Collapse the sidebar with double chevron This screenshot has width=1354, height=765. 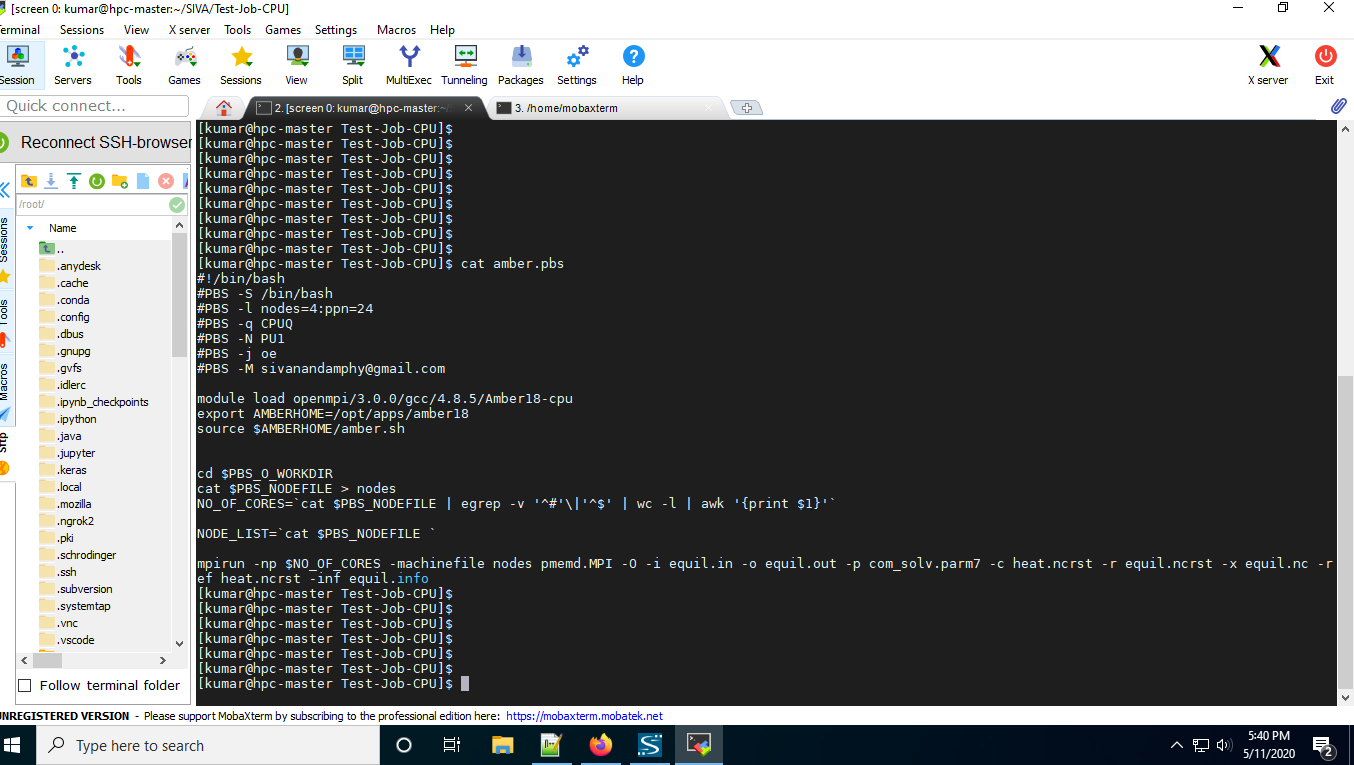click(5, 189)
